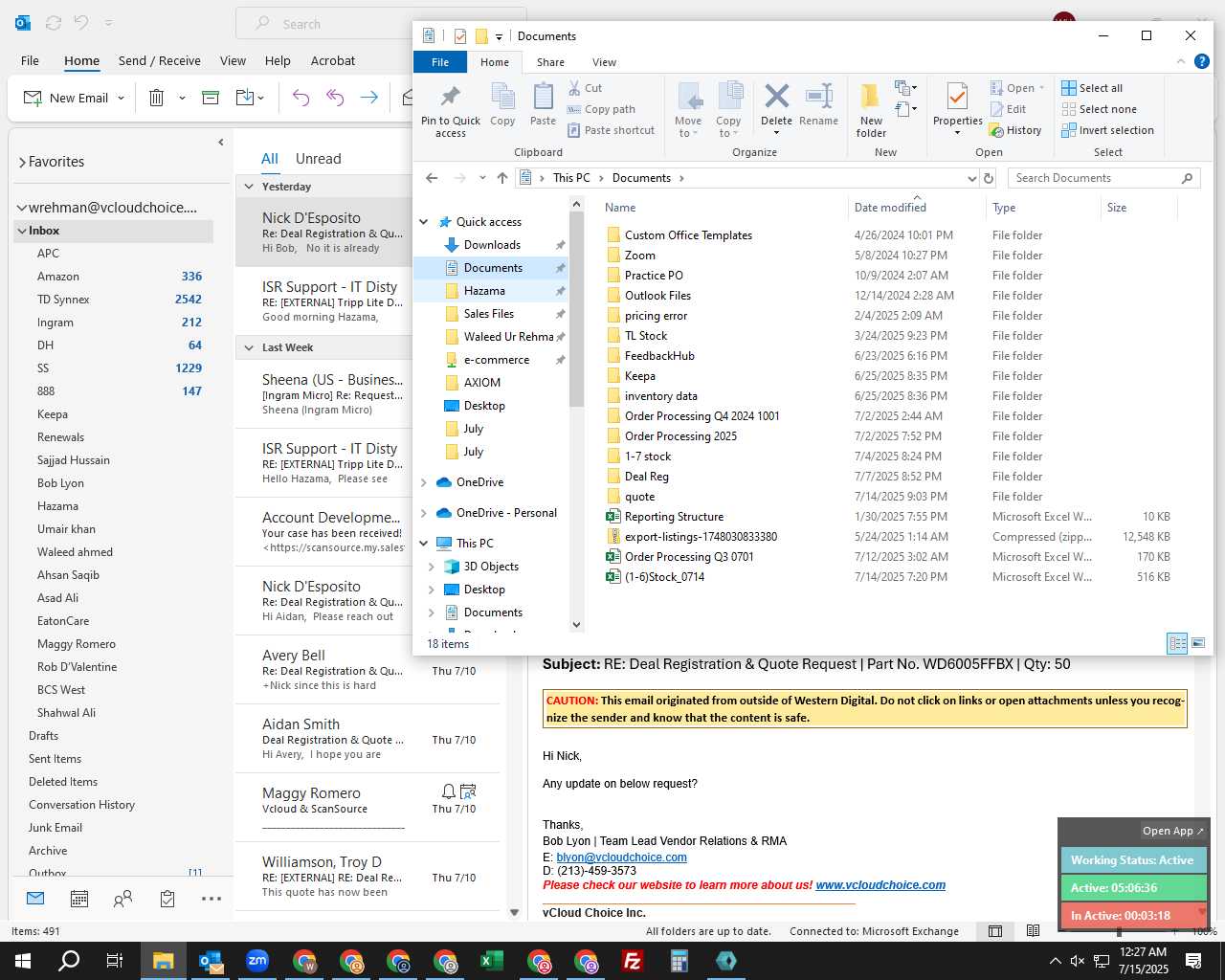The height and width of the screenshot is (980, 1225).
Task: Go up one folder level arrow
Action: click(x=502, y=178)
